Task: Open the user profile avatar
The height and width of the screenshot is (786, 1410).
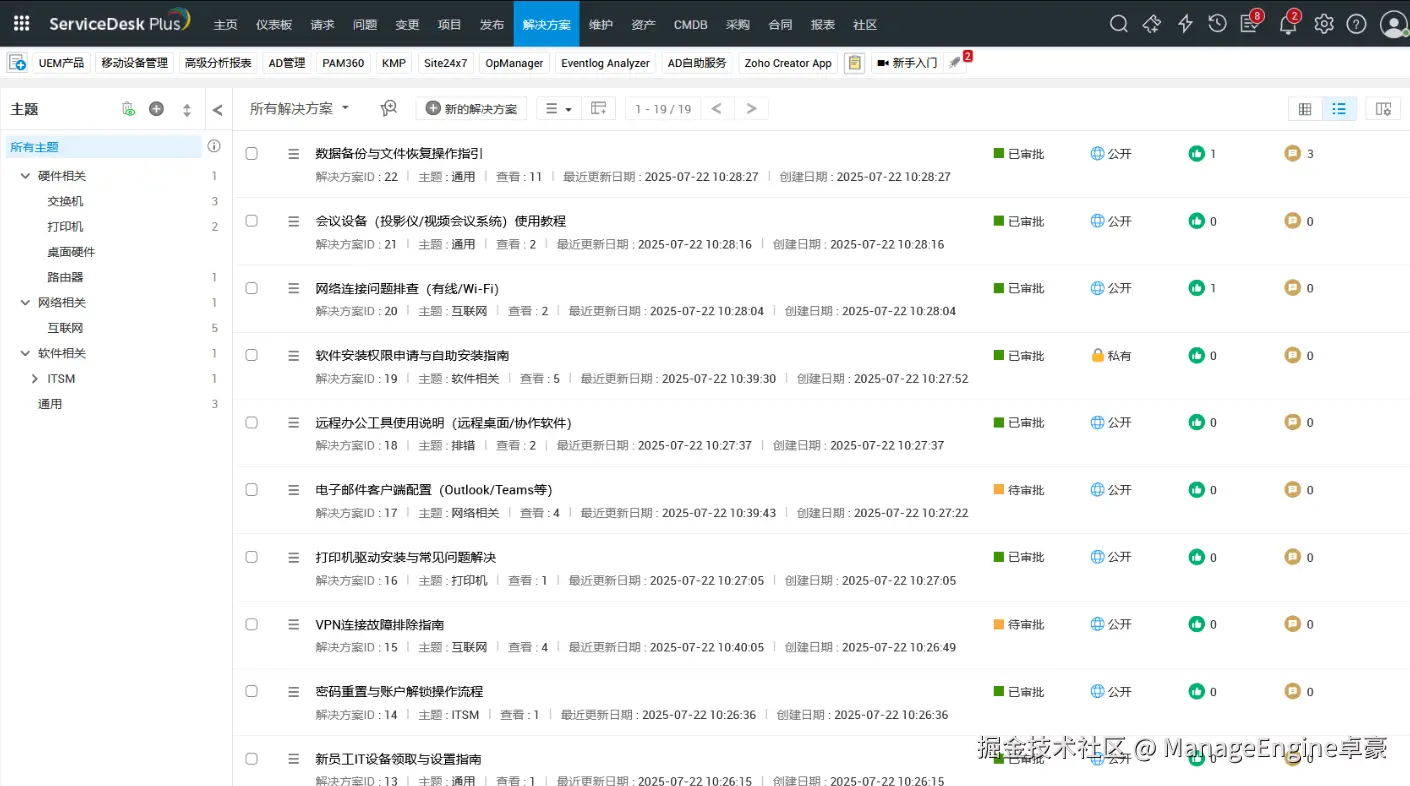Action: pyautogui.click(x=1393, y=24)
